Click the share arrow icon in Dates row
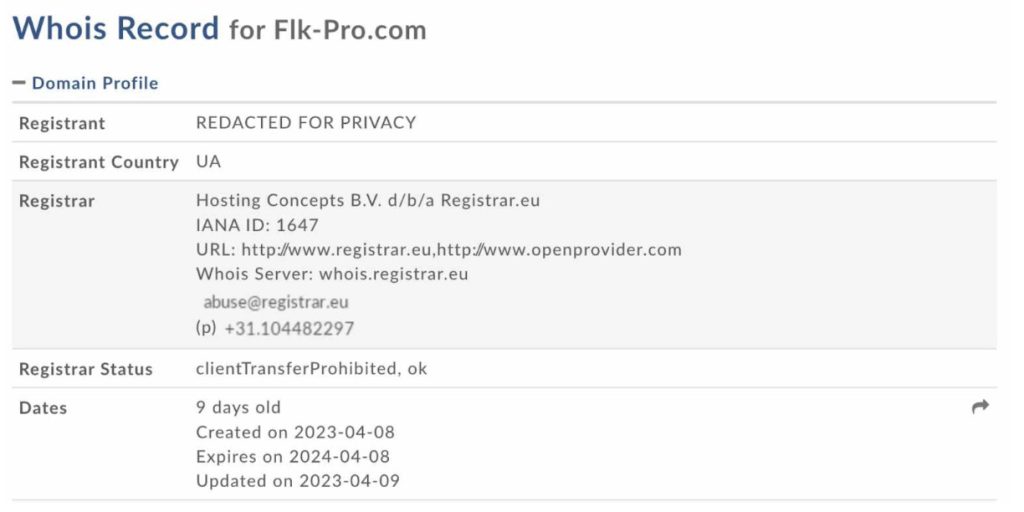Viewport: 1024px width, 512px height. coord(980,407)
